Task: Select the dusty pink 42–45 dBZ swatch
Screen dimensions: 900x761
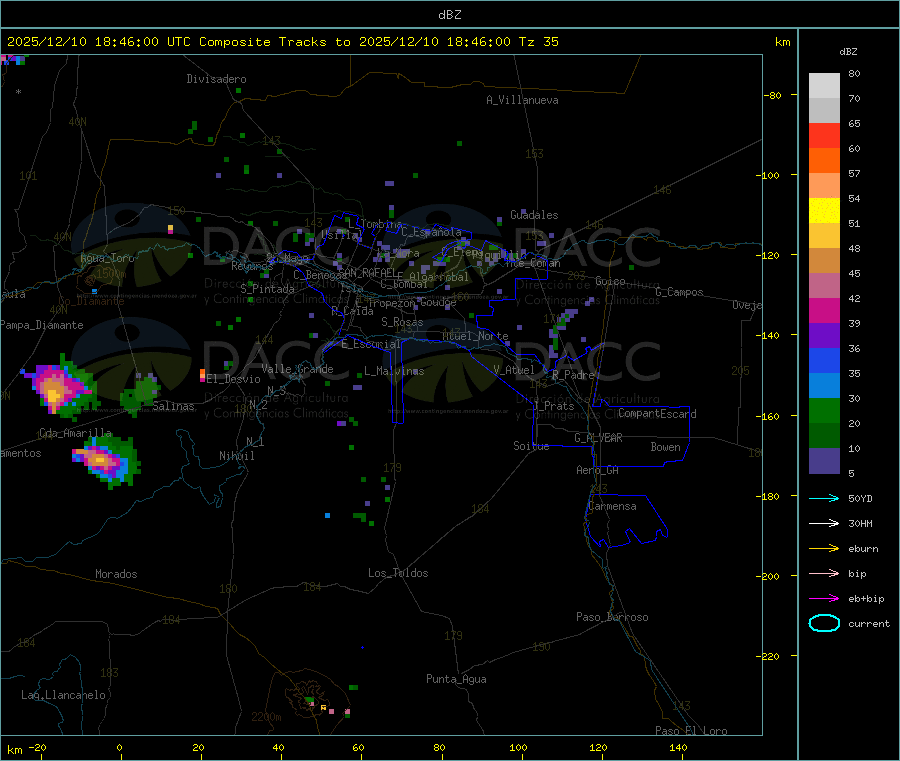Action: coord(824,286)
